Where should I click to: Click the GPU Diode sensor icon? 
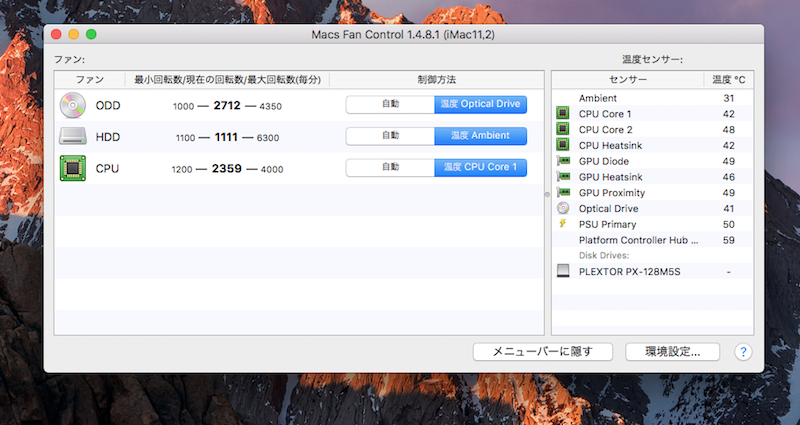tap(562, 162)
